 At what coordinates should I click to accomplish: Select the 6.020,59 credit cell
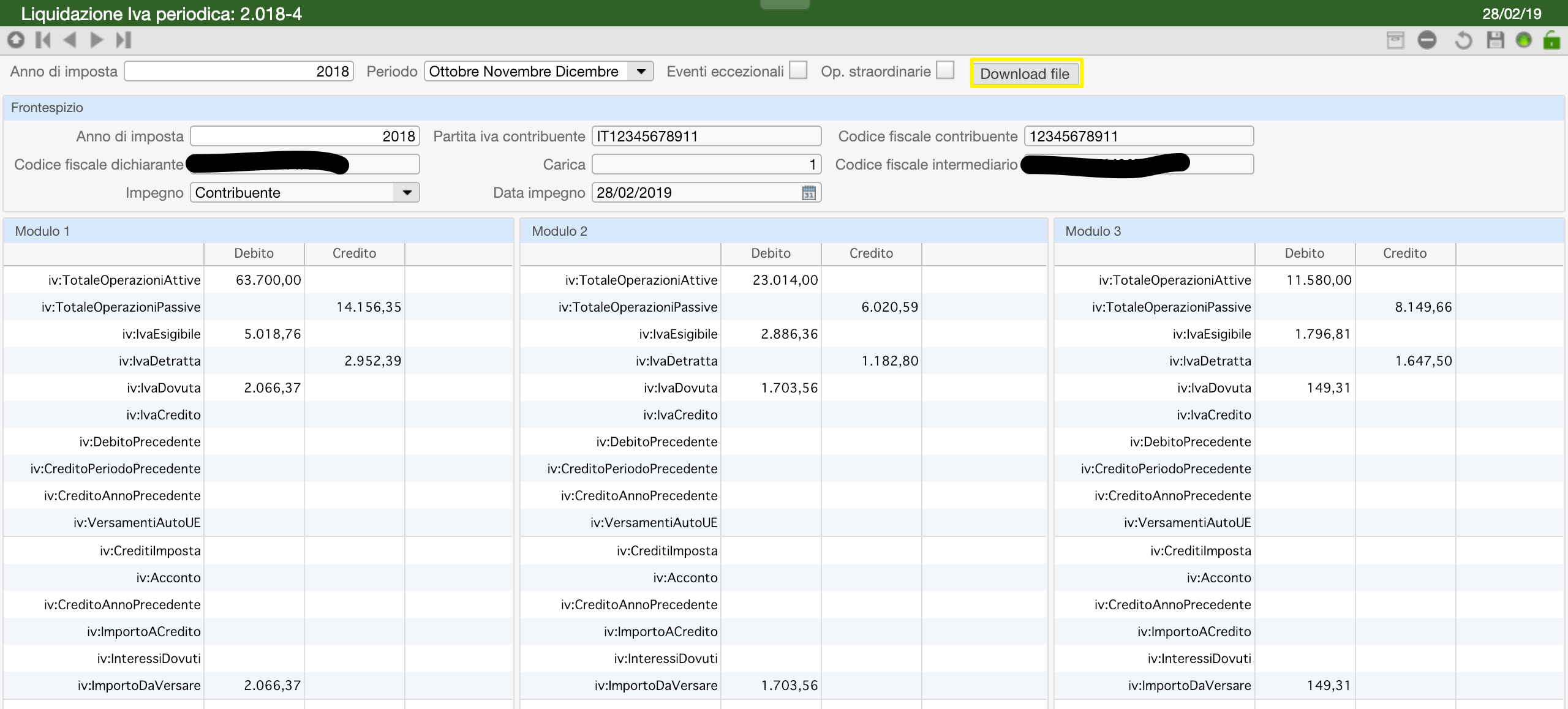point(872,307)
